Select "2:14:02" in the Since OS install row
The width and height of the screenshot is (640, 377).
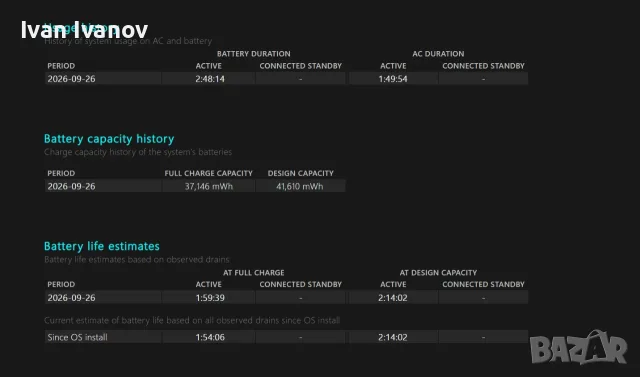coord(393,337)
